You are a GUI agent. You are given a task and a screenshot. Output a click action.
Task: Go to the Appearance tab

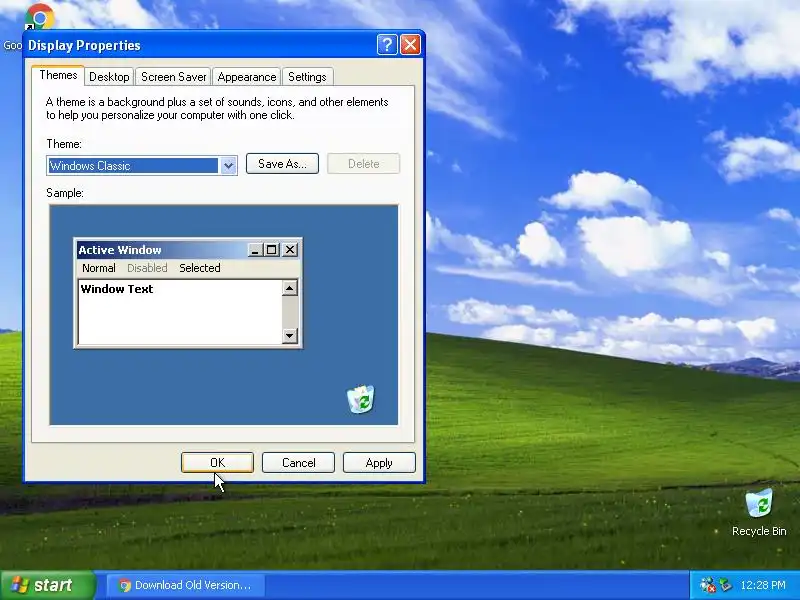(x=246, y=77)
